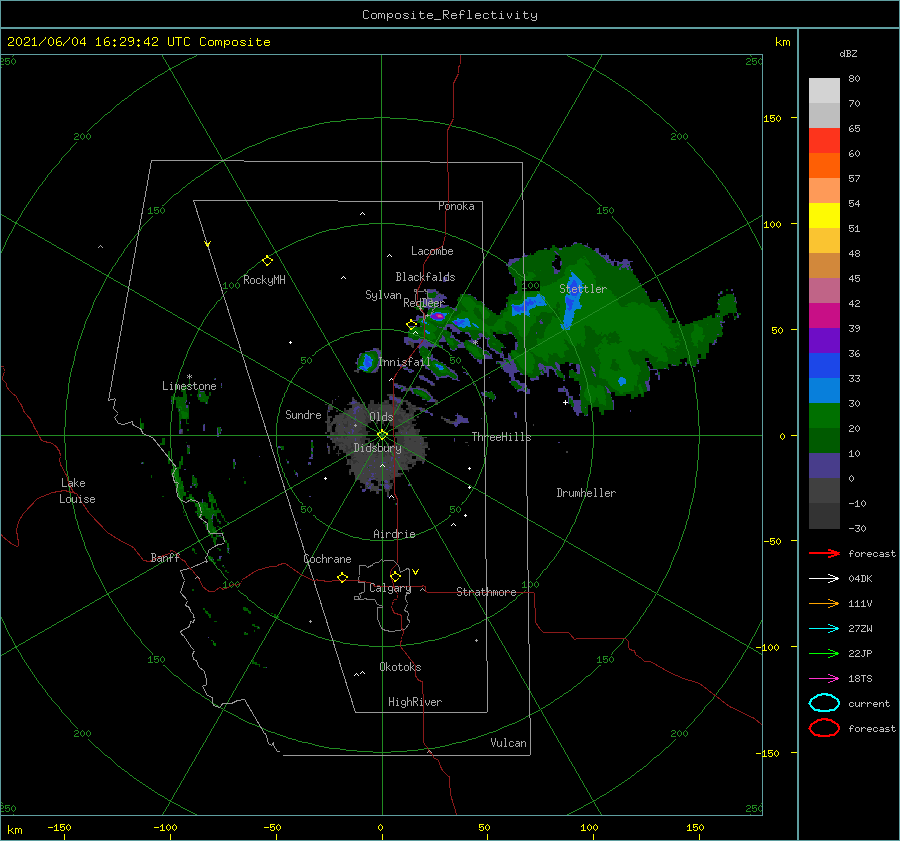Click the orange 111V arrow icon
The height and width of the screenshot is (841, 900).
click(x=824, y=603)
